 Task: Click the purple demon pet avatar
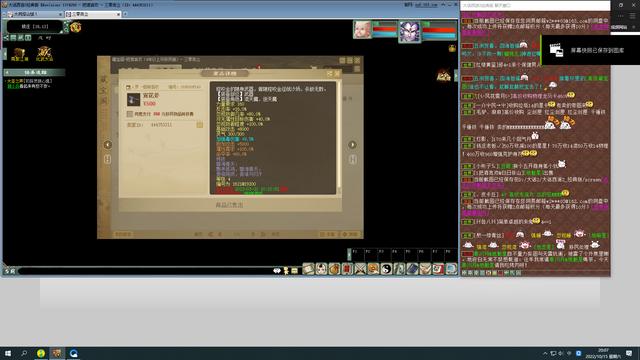tap(409, 31)
